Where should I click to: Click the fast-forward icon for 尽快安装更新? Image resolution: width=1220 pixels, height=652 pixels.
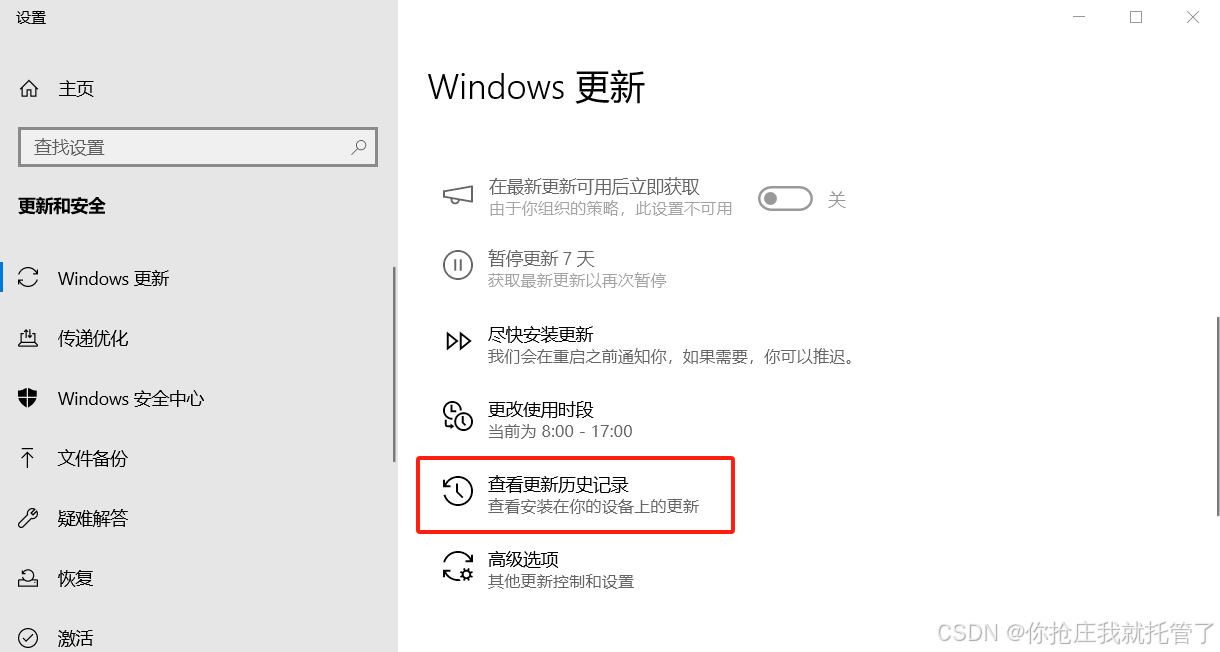(x=458, y=341)
